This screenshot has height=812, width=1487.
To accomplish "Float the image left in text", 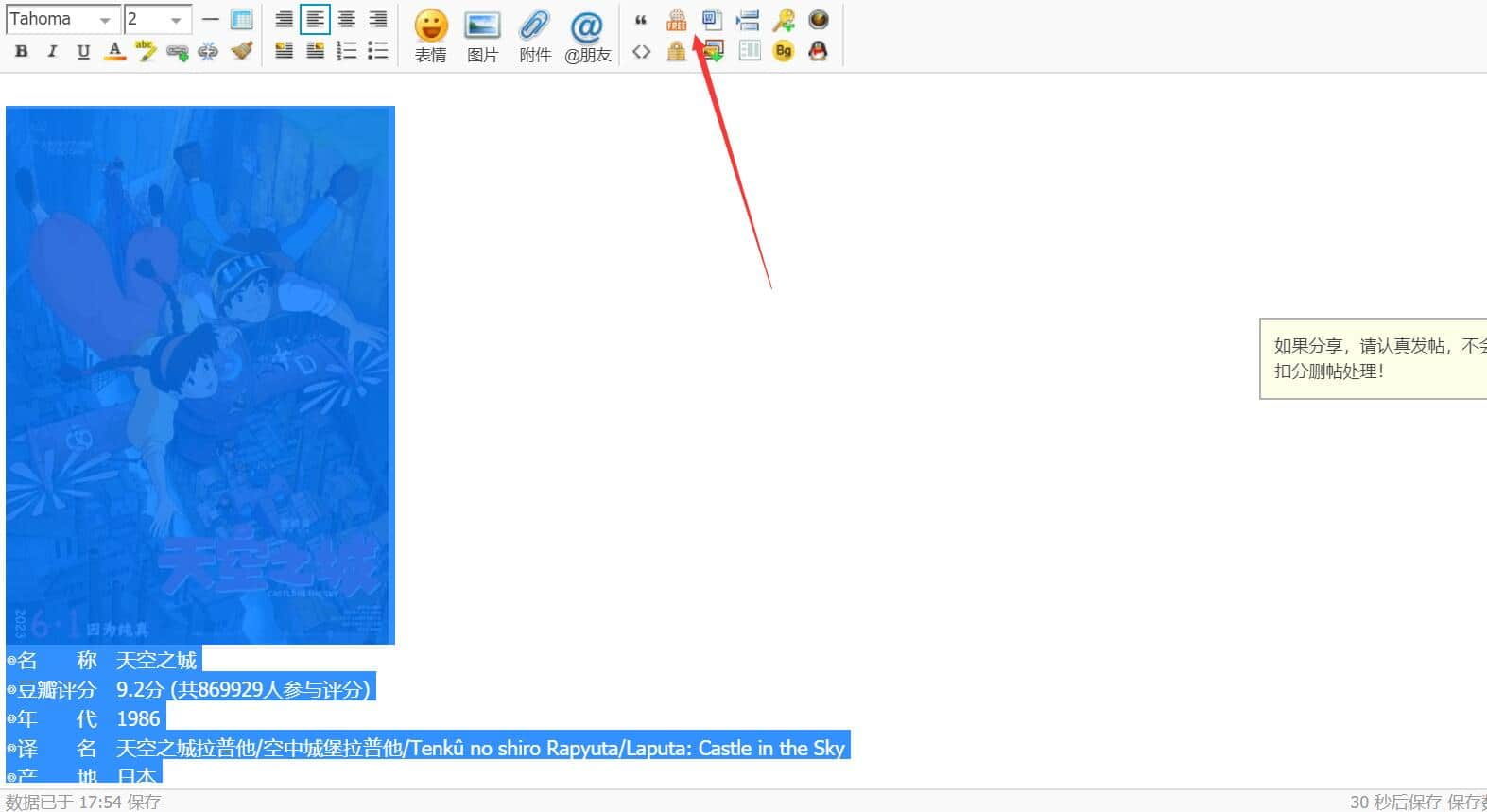I will (284, 51).
